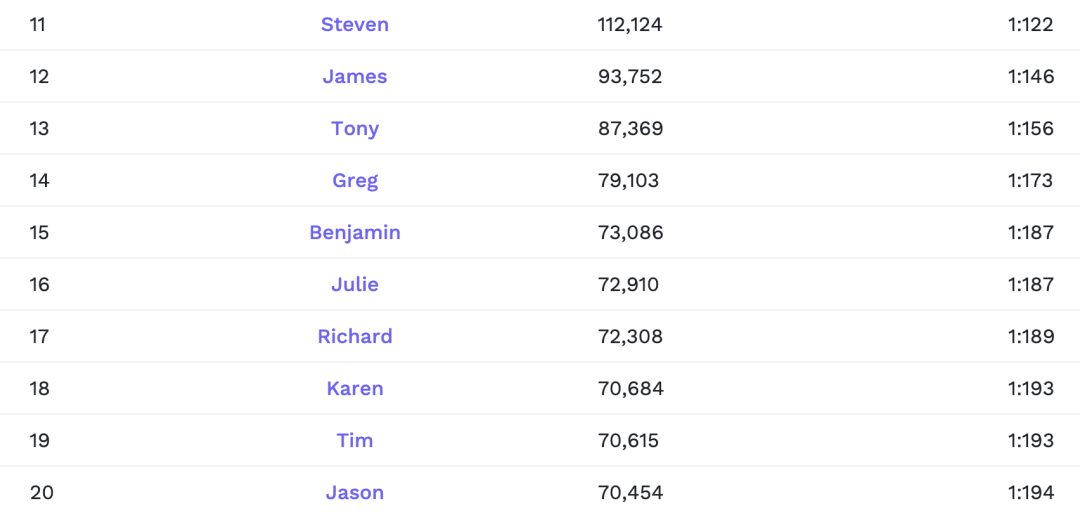Click the 1:189 ratio cell
The image size is (1080, 515).
(1030, 337)
